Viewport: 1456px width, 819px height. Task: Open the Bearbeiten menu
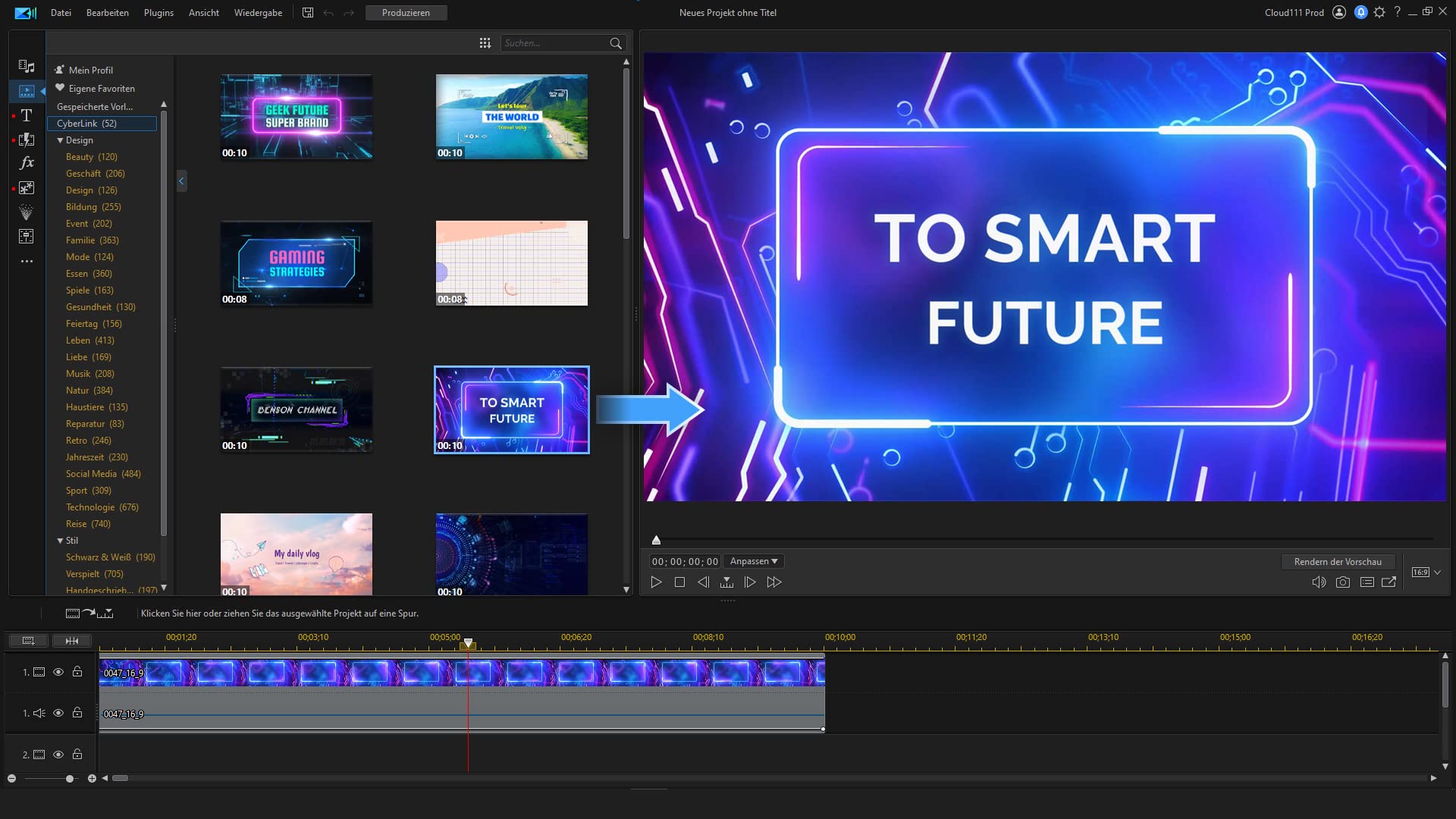pyautogui.click(x=108, y=13)
